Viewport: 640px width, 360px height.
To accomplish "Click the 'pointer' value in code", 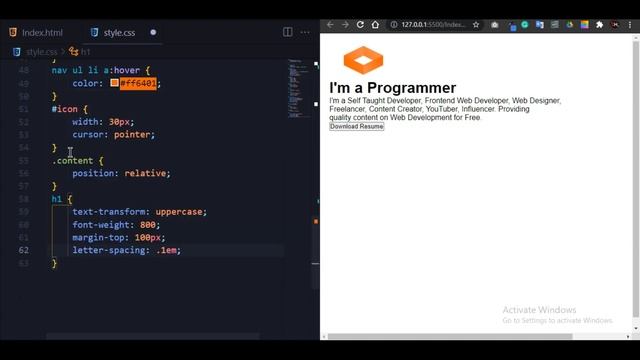I will click(132, 135).
